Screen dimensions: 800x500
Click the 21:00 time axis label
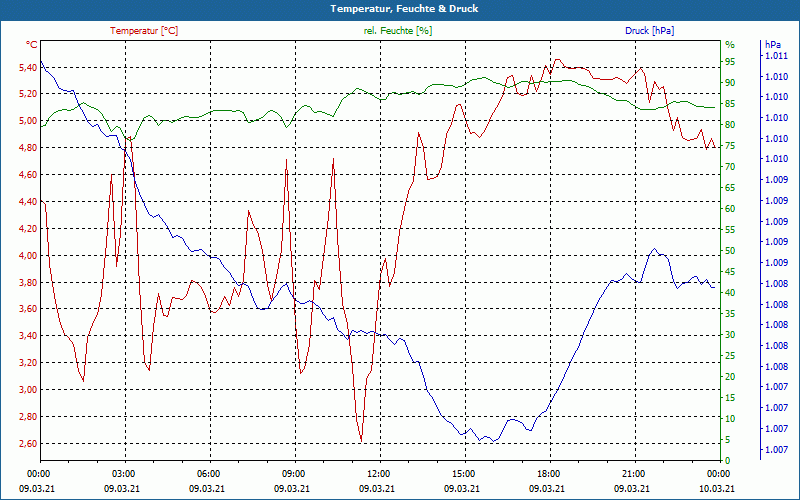(633, 473)
